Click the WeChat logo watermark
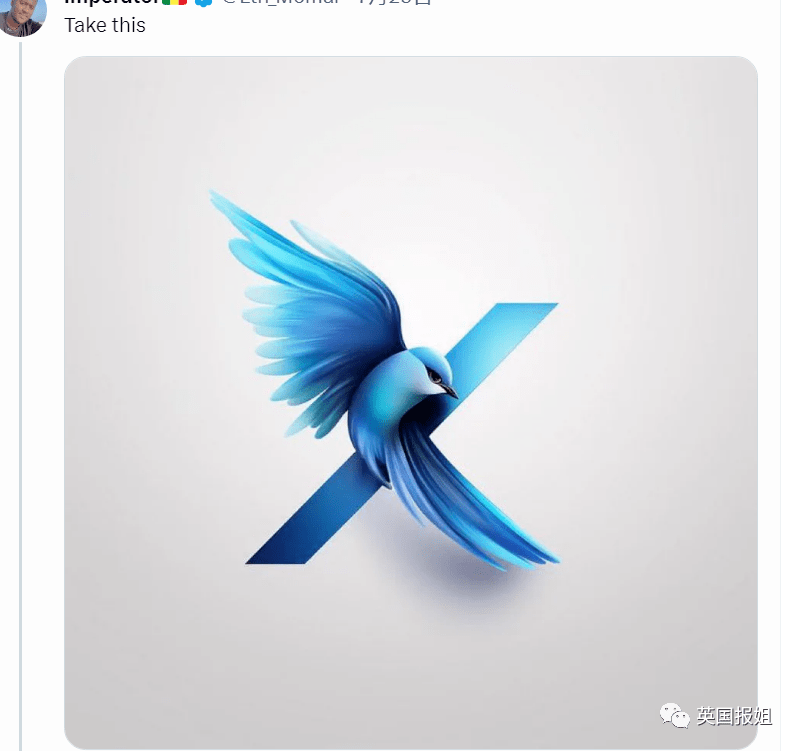The image size is (798, 751). [x=674, y=715]
